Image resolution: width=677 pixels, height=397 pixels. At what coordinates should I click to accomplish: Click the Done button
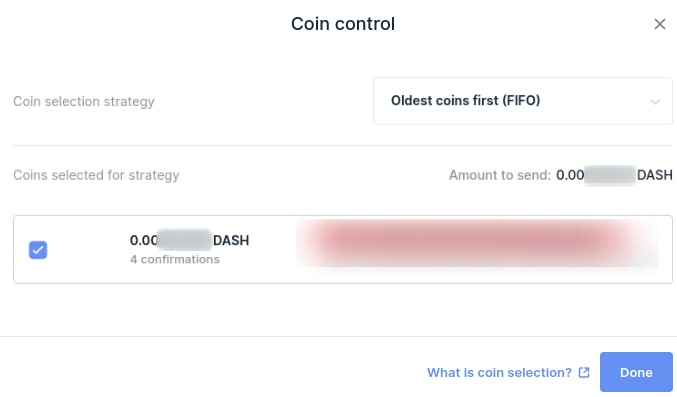click(636, 372)
